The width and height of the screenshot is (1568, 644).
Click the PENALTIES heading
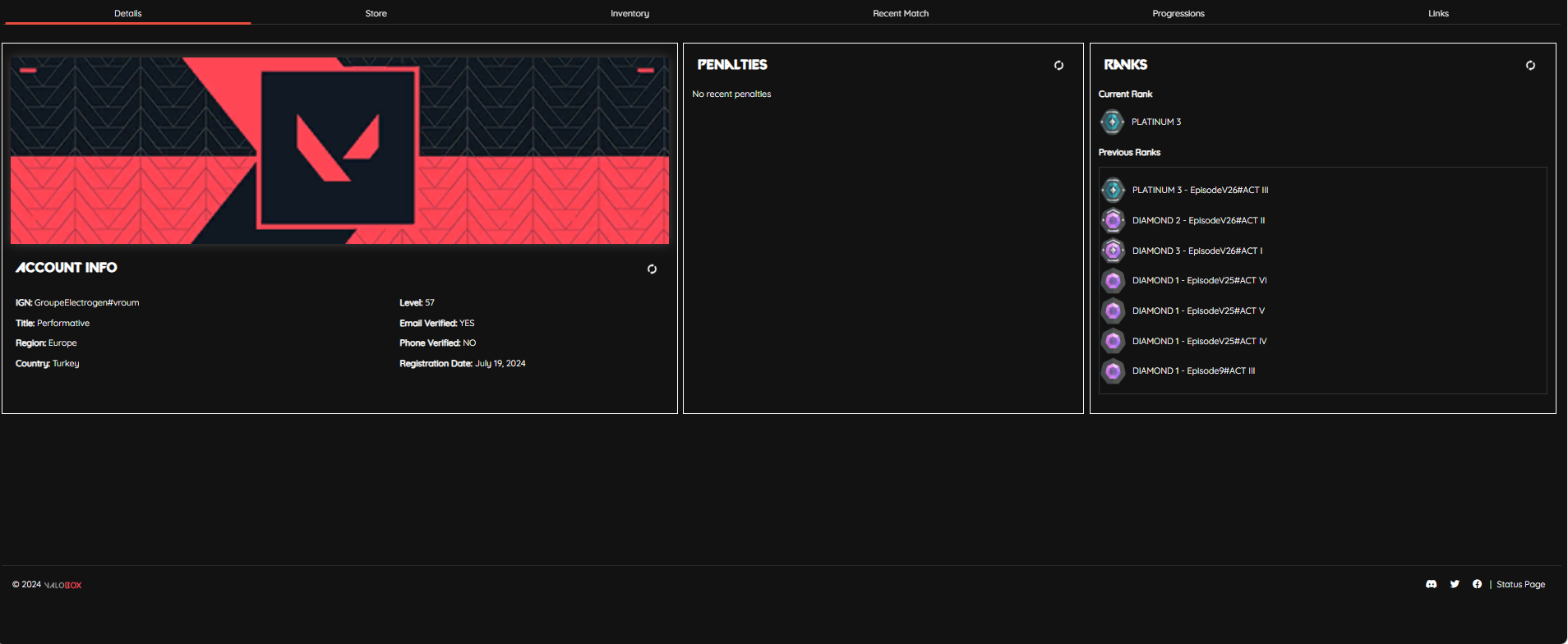click(x=732, y=65)
